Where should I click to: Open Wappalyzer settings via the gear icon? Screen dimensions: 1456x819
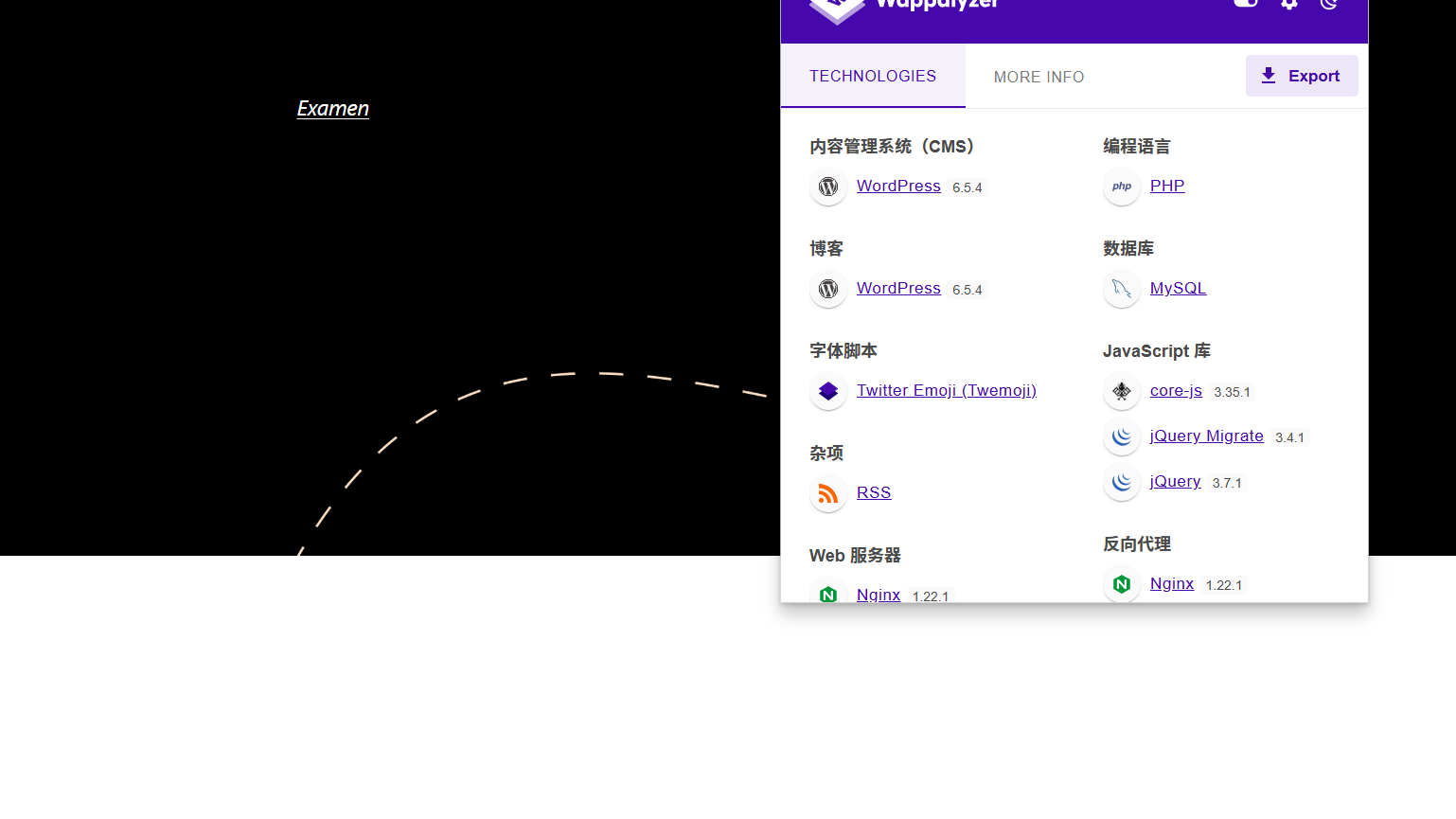click(1288, 4)
